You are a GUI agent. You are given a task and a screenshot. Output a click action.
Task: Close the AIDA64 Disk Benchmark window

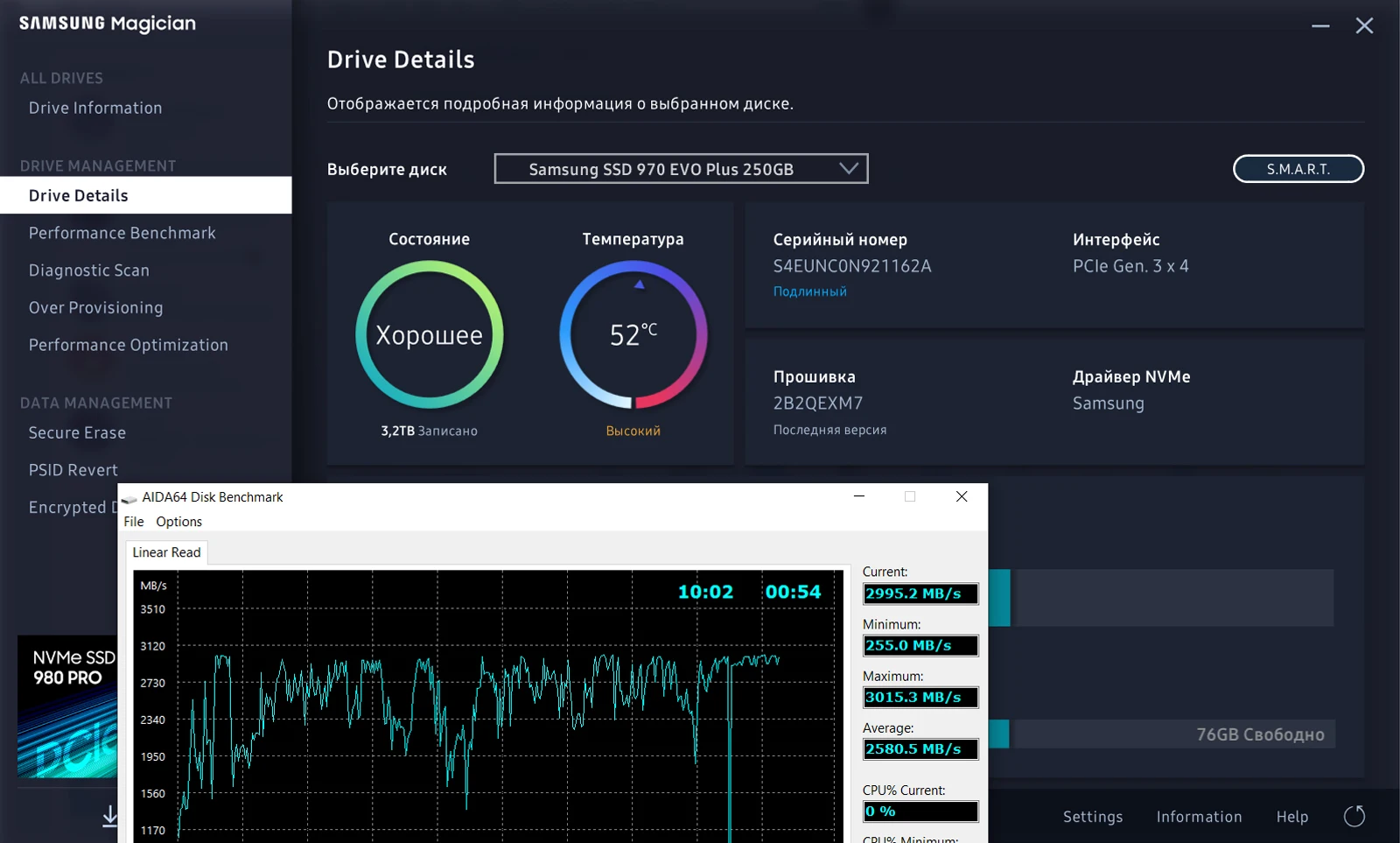tap(962, 496)
